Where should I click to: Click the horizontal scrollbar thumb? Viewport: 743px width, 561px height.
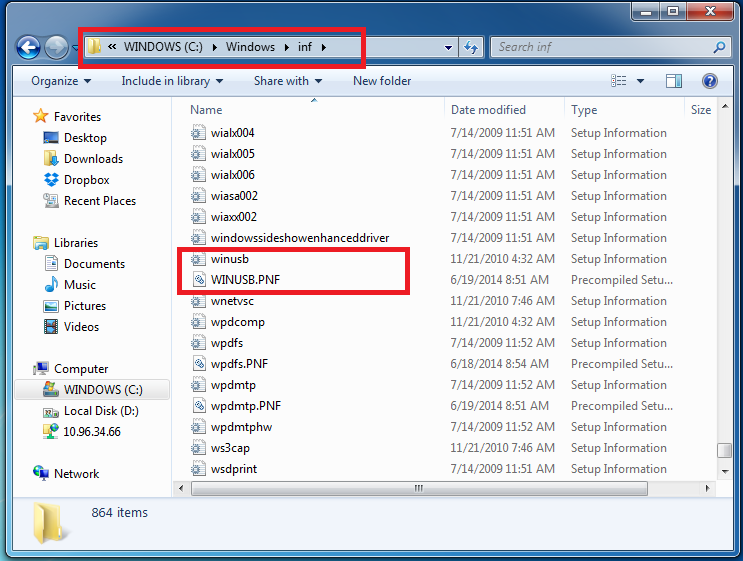pyautogui.click(x=419, y=488)
